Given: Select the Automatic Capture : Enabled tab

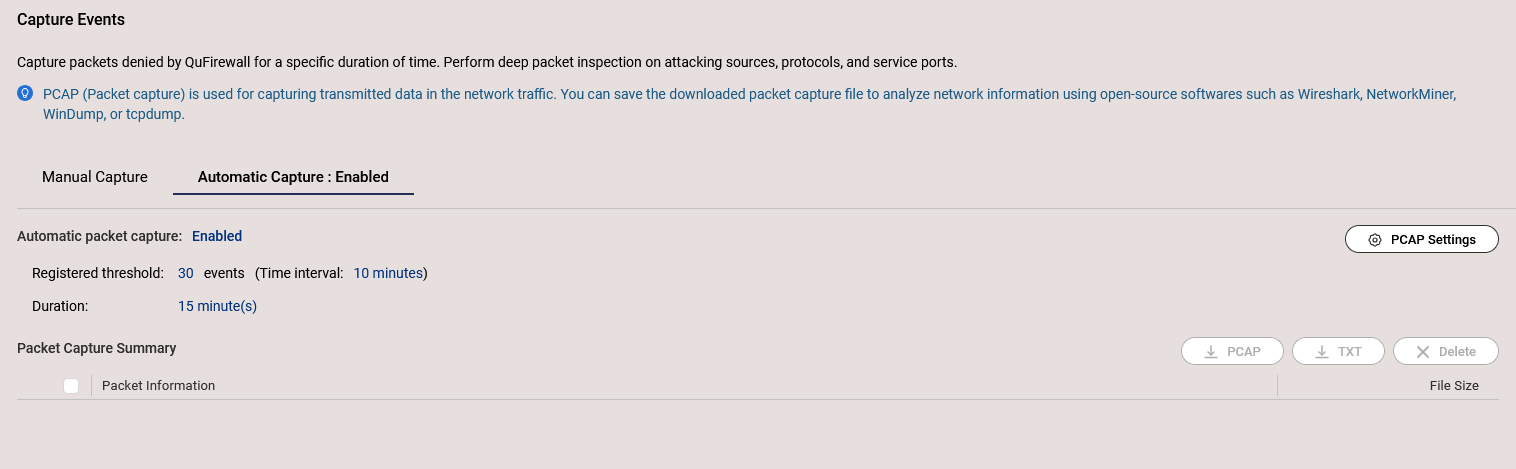Looking at the screenshot, I should (x=293, y=177).
